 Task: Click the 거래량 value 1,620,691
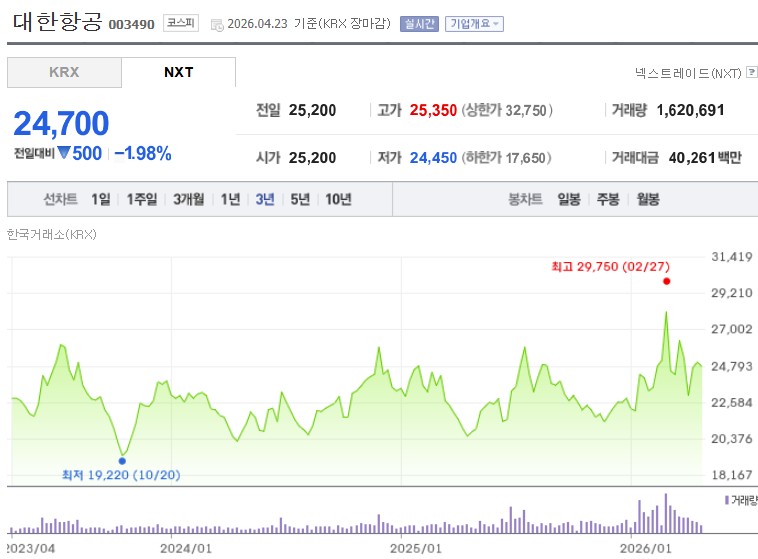pos(690,110)
